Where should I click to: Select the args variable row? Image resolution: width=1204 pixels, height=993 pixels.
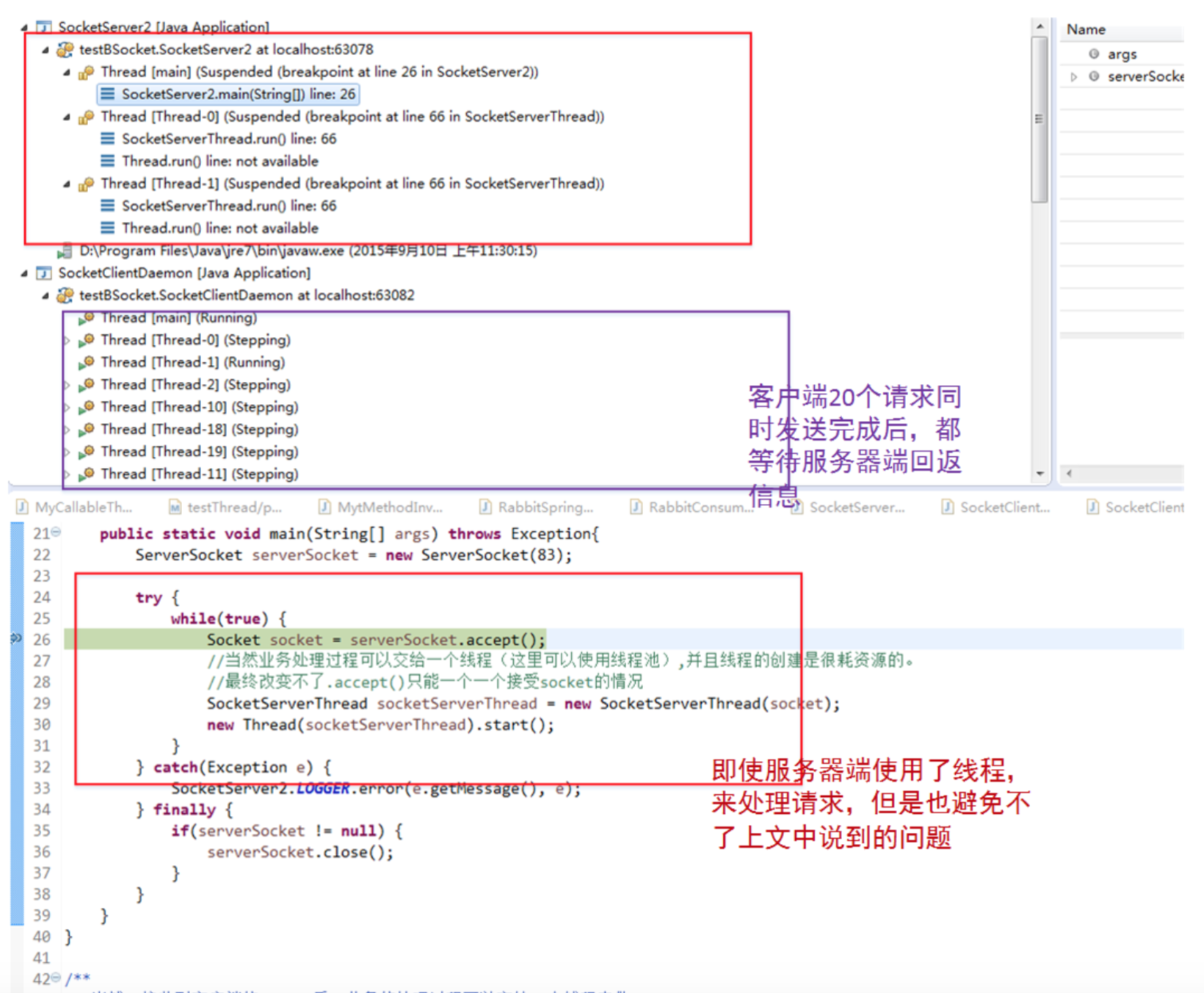[1122, 54]
